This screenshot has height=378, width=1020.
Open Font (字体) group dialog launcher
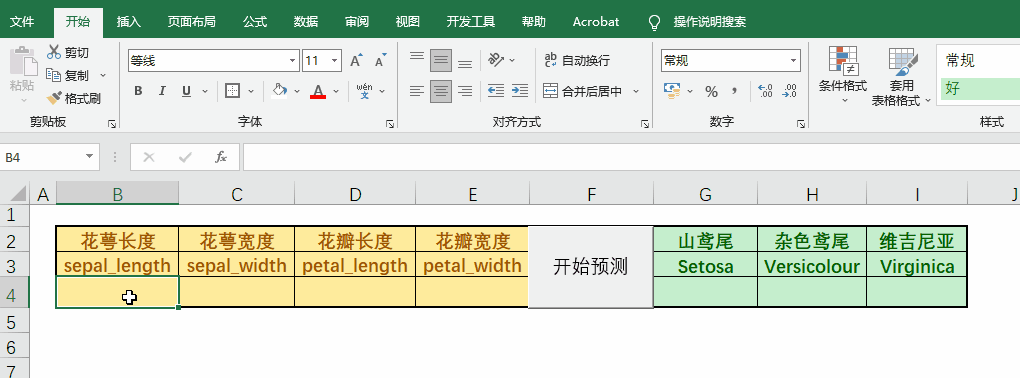pos(390,123)
